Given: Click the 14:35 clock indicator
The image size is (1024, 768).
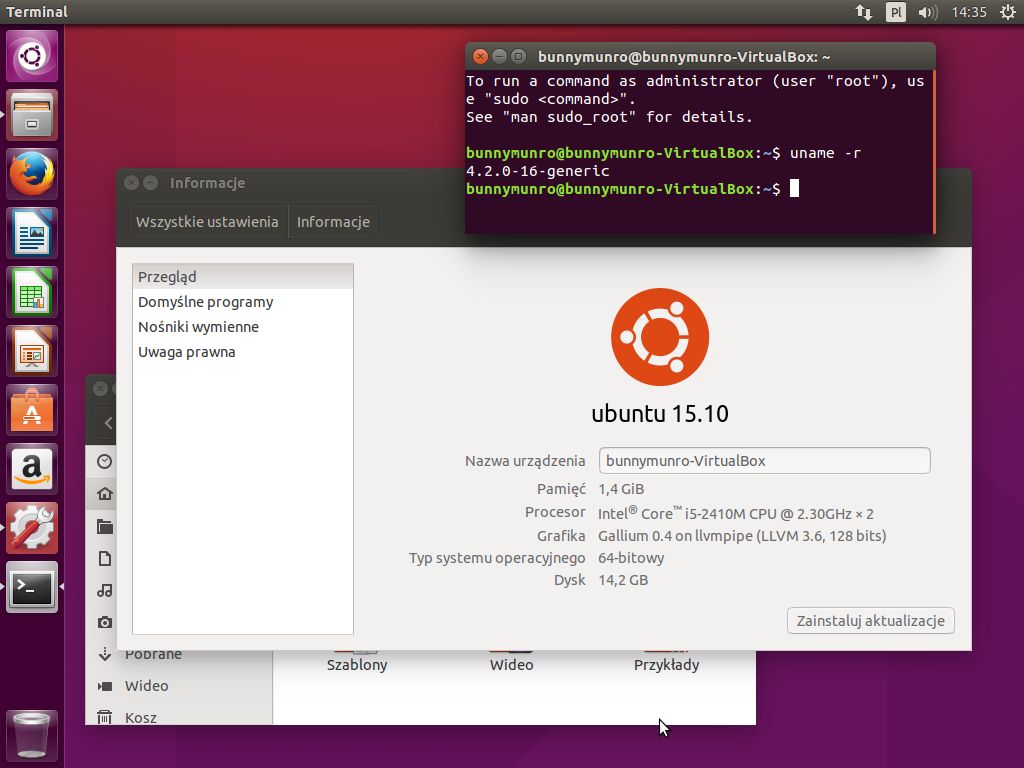Looking at the screenshot, I should (x=968, y=12).
